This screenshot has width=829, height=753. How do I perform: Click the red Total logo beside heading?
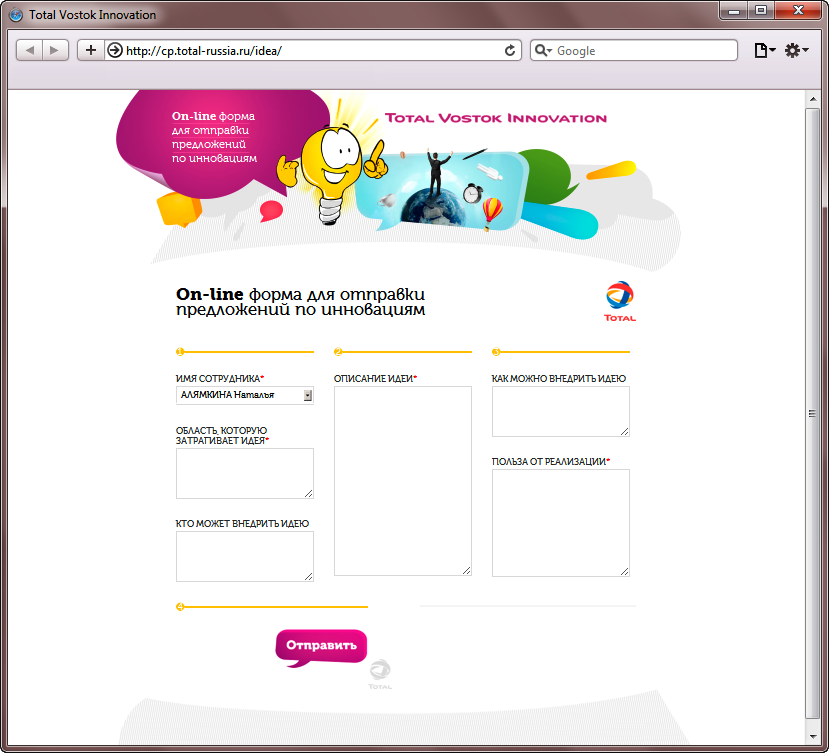620,301
